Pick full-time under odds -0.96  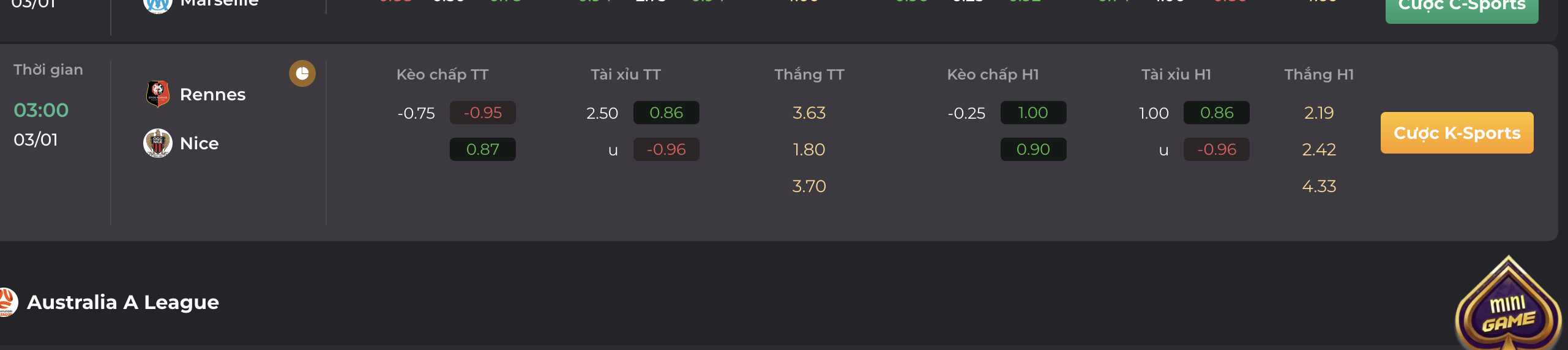(x=666, y=149)
